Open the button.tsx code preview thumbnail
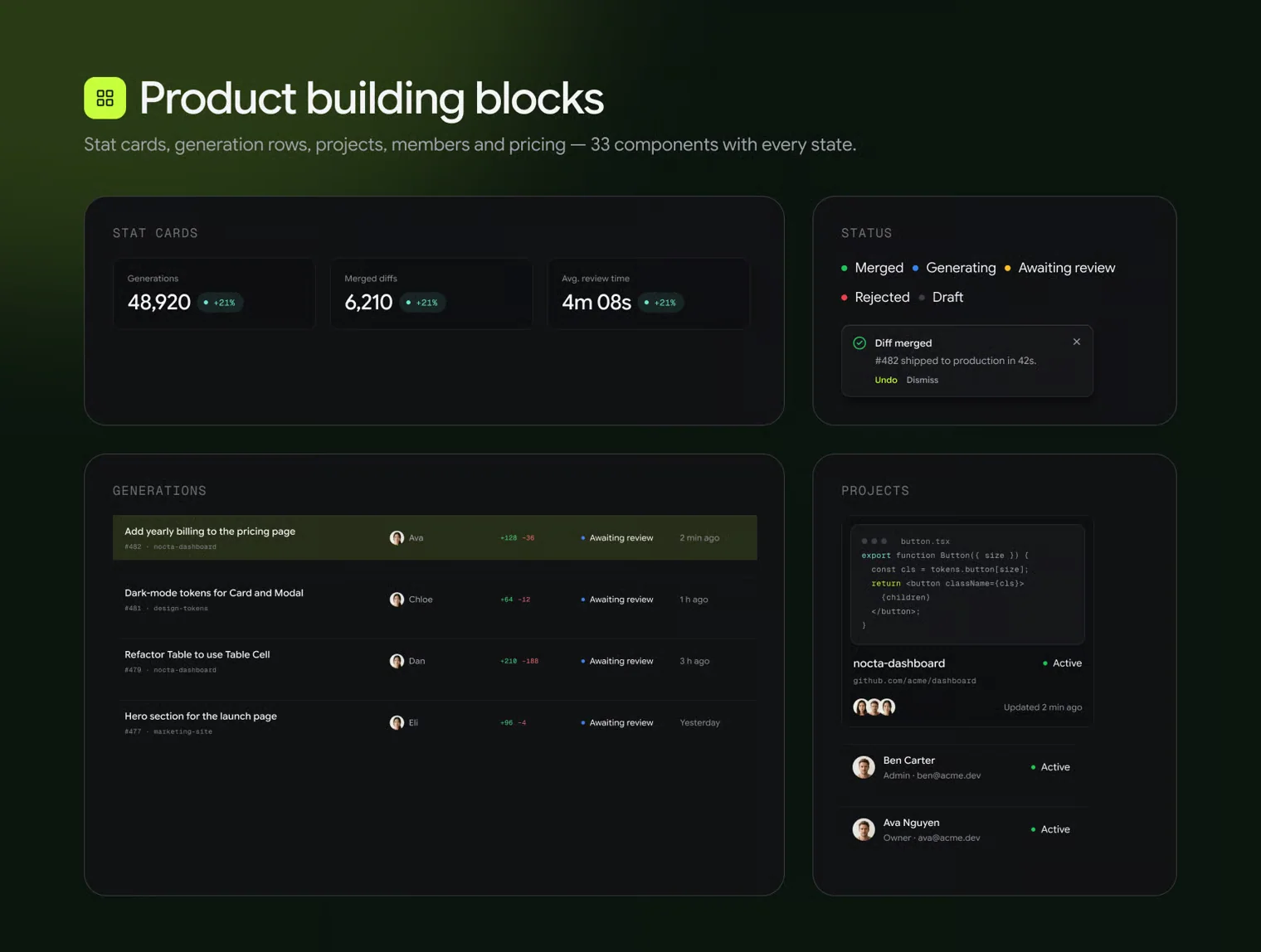This screenshot has width=1261, height=952. pos(967,584)
